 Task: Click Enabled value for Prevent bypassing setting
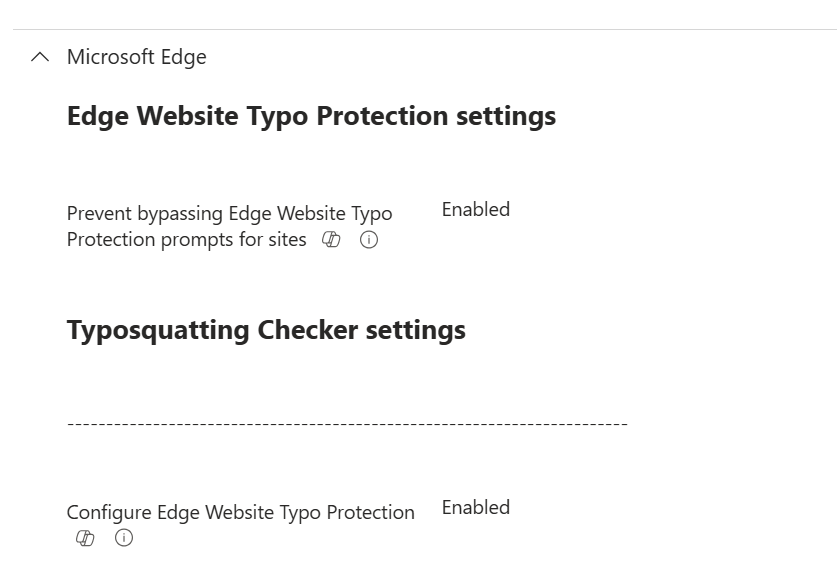pos(475,209)
